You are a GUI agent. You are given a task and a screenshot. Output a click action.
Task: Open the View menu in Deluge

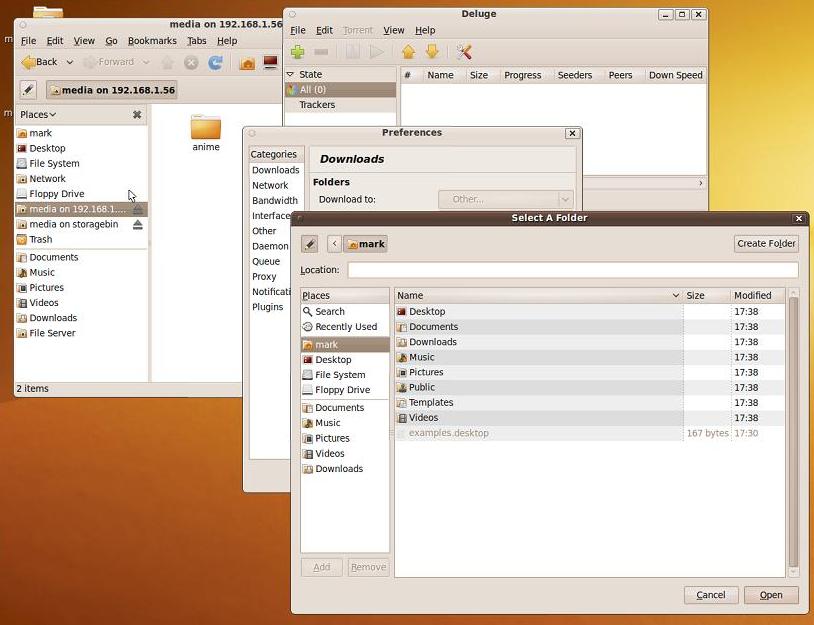click(x=394, y=31)
